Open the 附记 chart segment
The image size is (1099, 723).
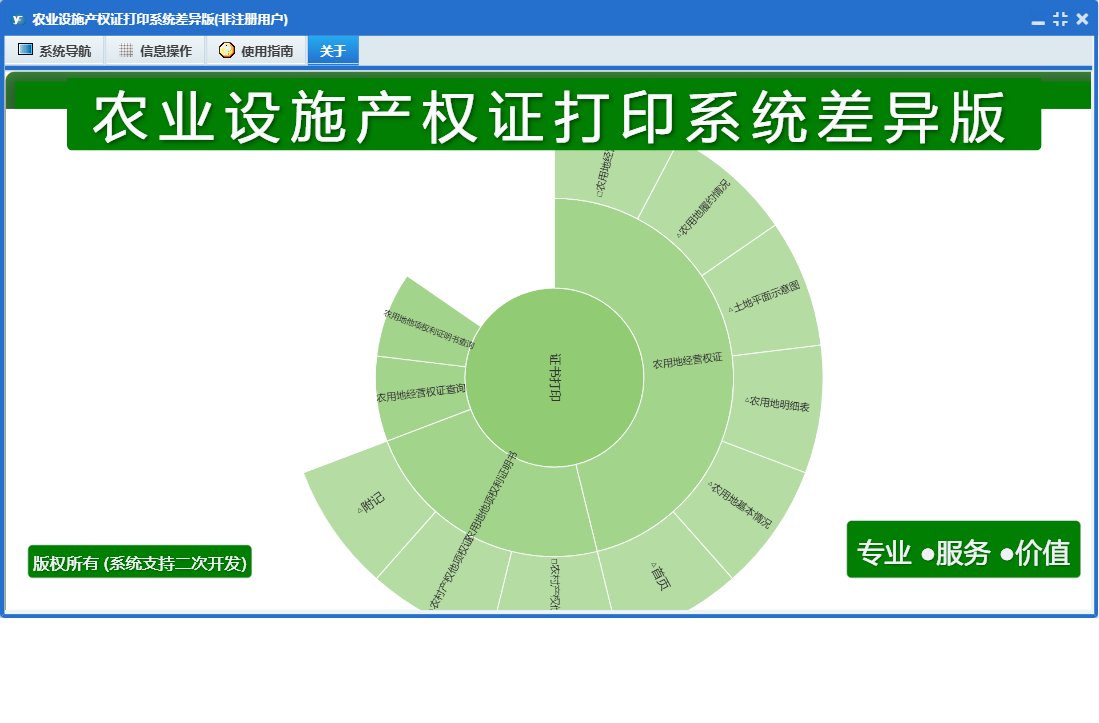(370, 505)
